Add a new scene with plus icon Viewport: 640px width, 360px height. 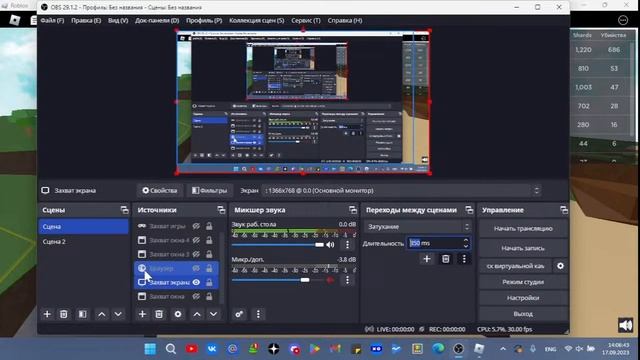point(47,314)
